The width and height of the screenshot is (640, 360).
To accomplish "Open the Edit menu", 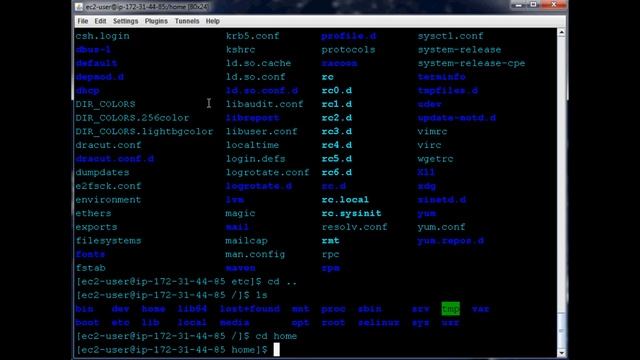I will coord(100,21).
